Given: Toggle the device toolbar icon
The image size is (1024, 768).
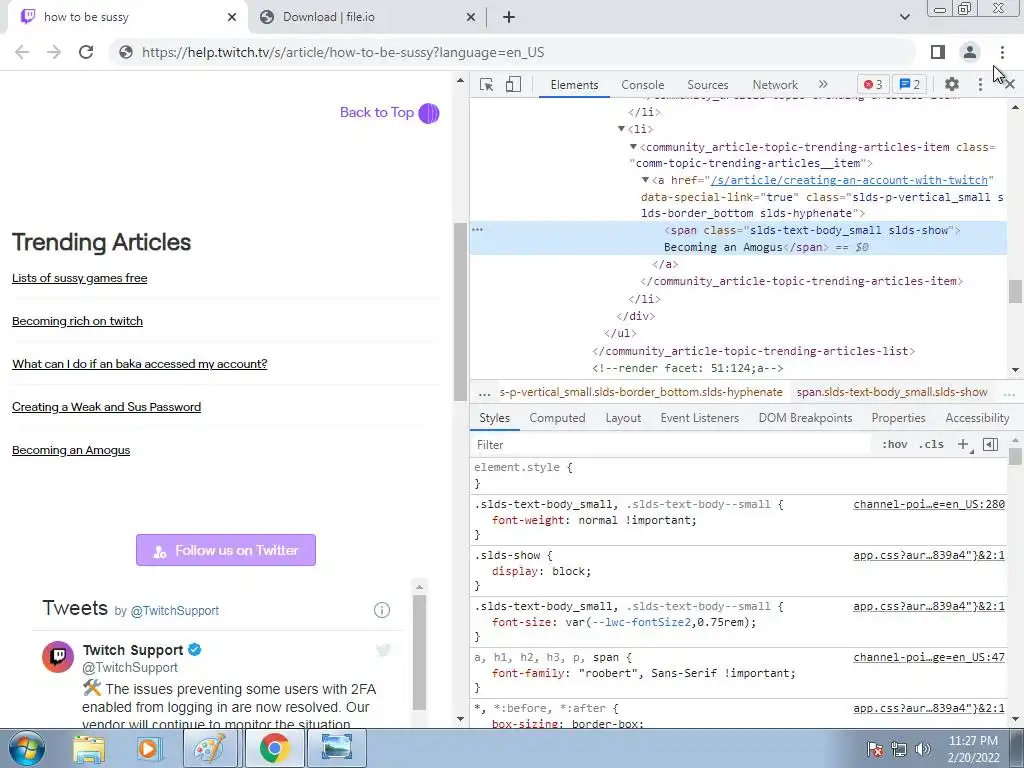Looking at the screenshot, I should coord(513,85).
